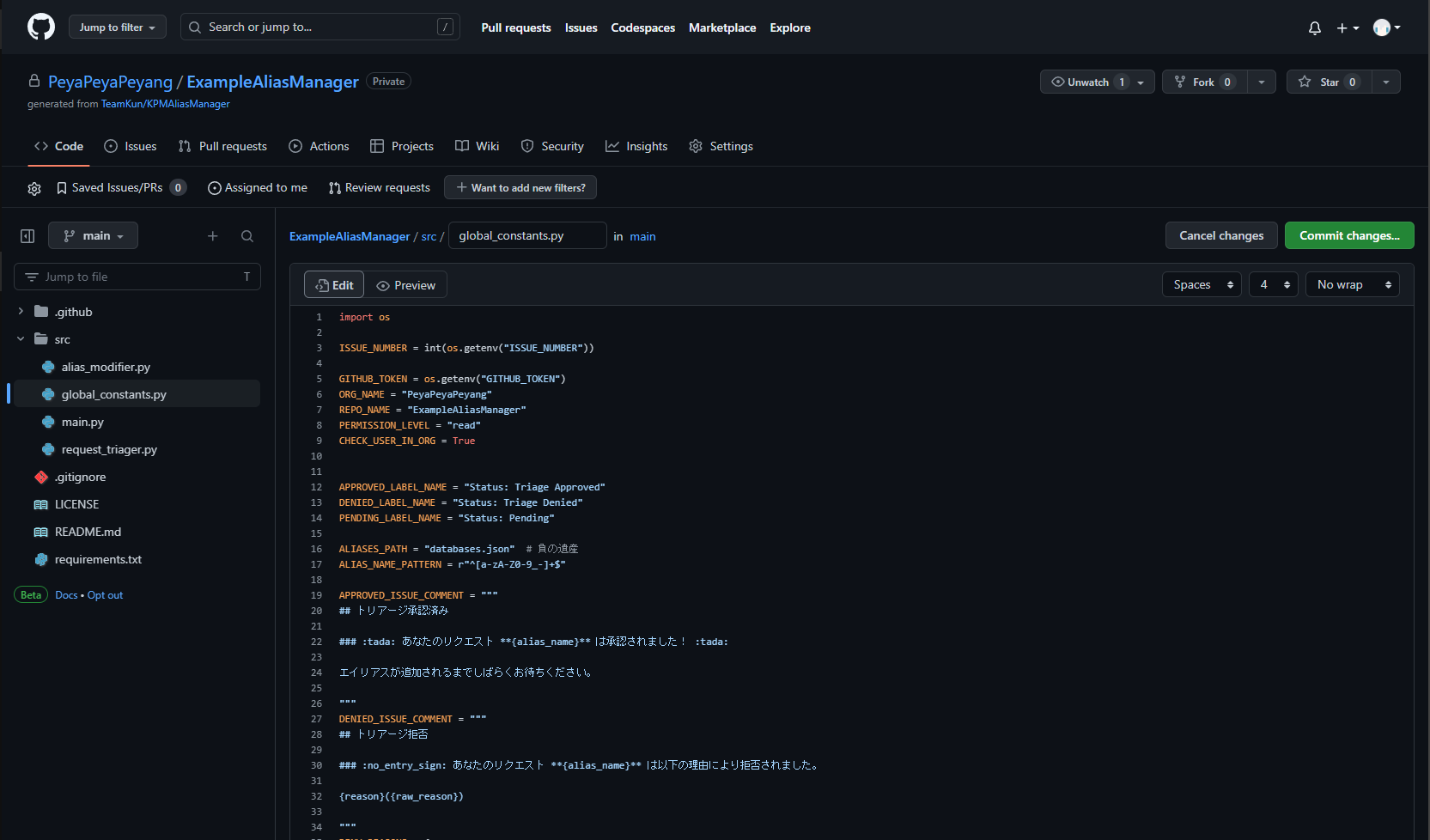Click the Opt out link

tap(105, 595)
